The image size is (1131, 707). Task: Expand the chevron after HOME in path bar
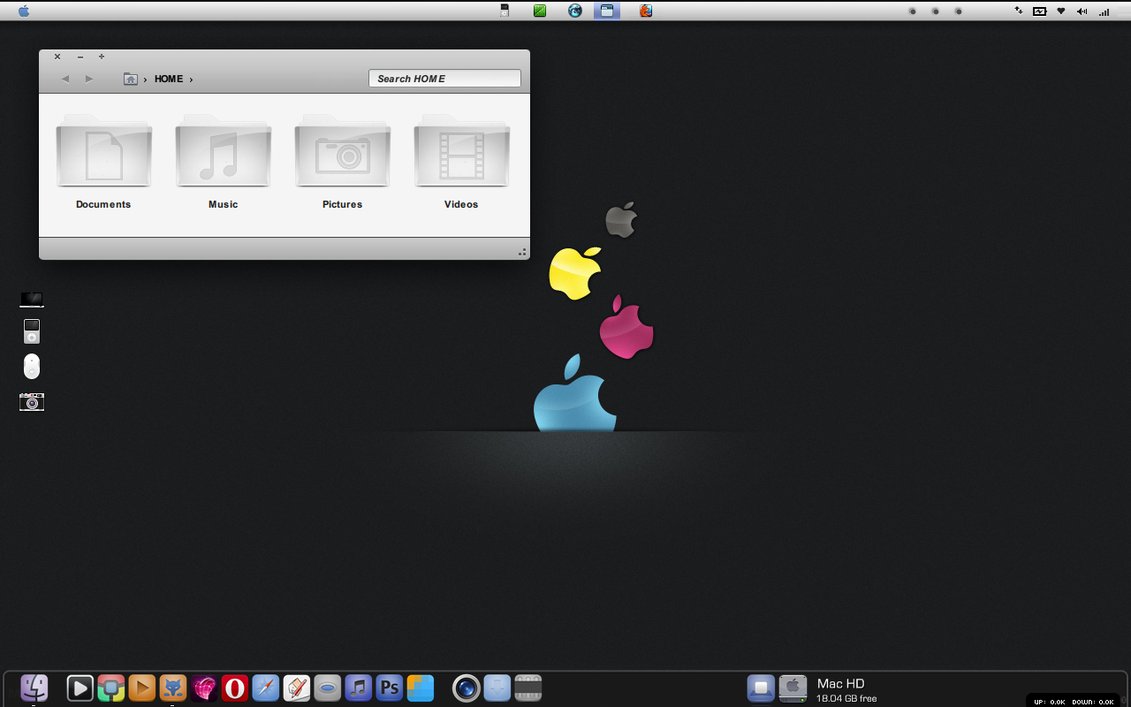click(191, 79)
